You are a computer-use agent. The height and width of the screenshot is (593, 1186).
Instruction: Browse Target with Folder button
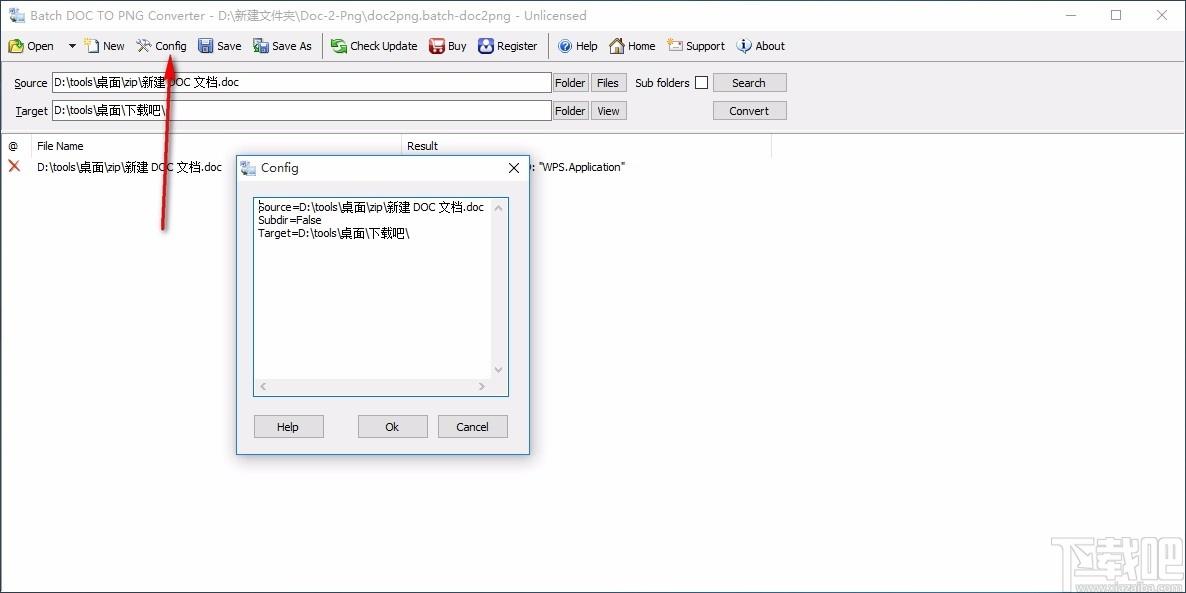pos(570,111)
